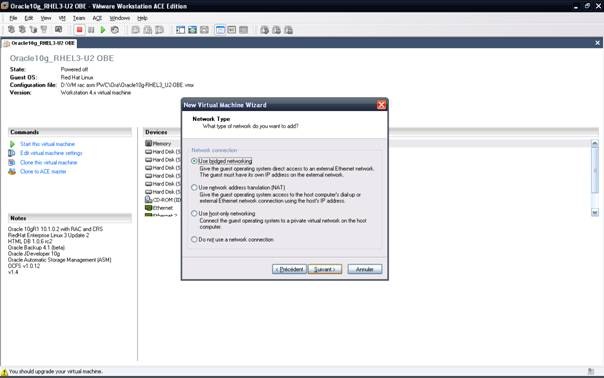
Task: Click the 'Network Type' wizard heading
Action: pos(211,119)
